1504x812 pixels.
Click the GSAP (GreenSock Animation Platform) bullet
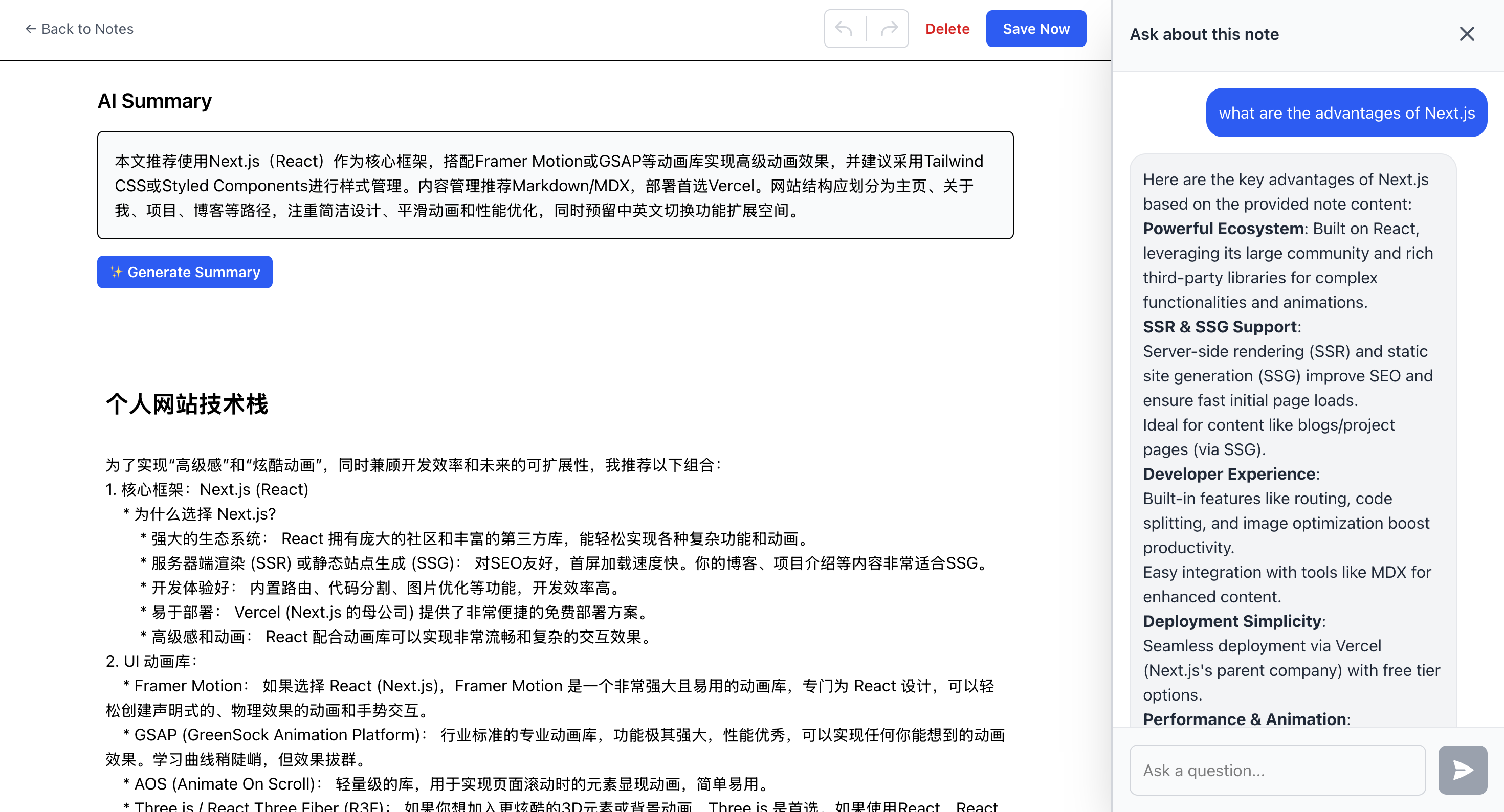(555, 747)
